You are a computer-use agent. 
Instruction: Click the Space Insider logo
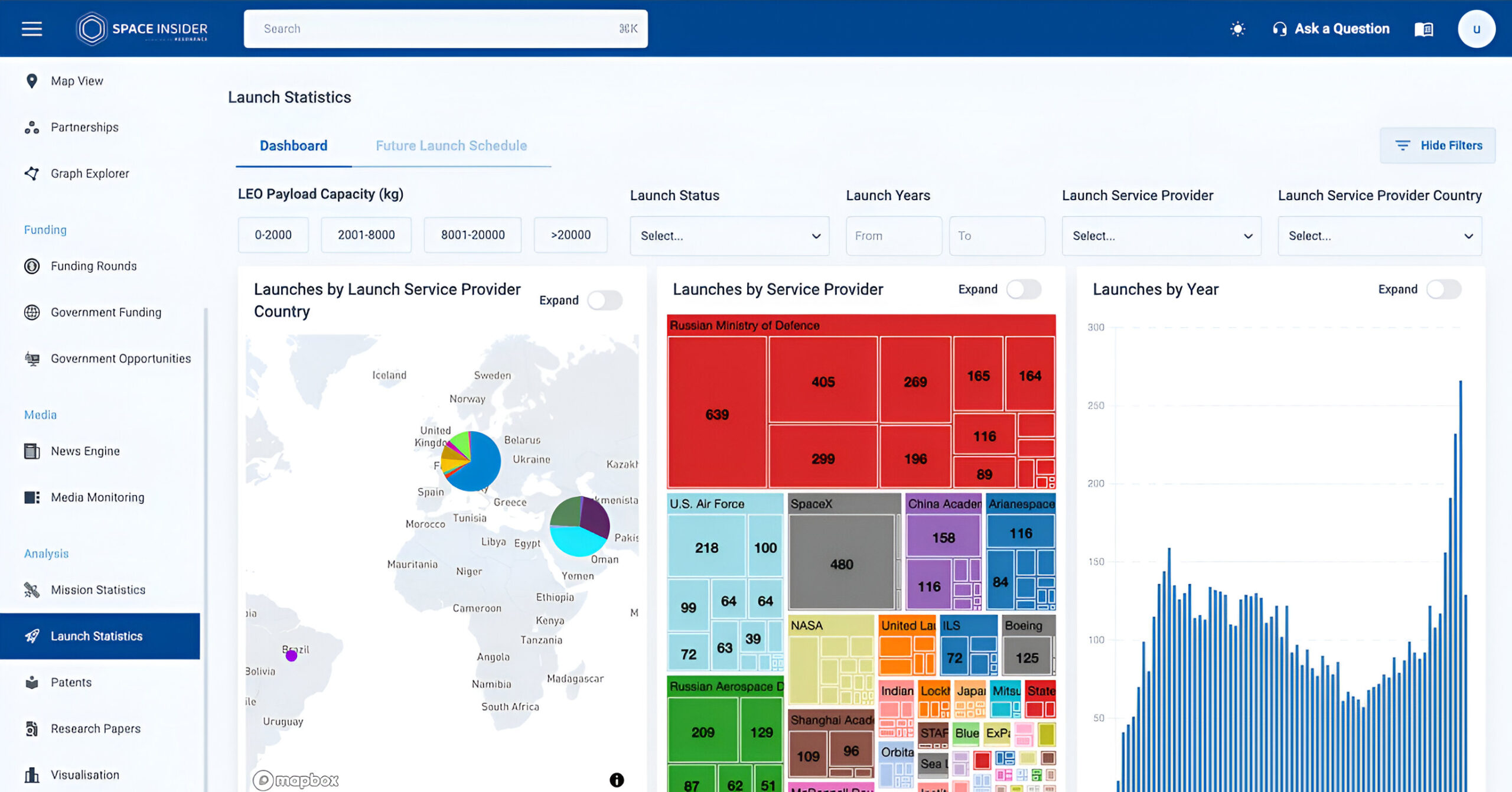coord(142,29)
